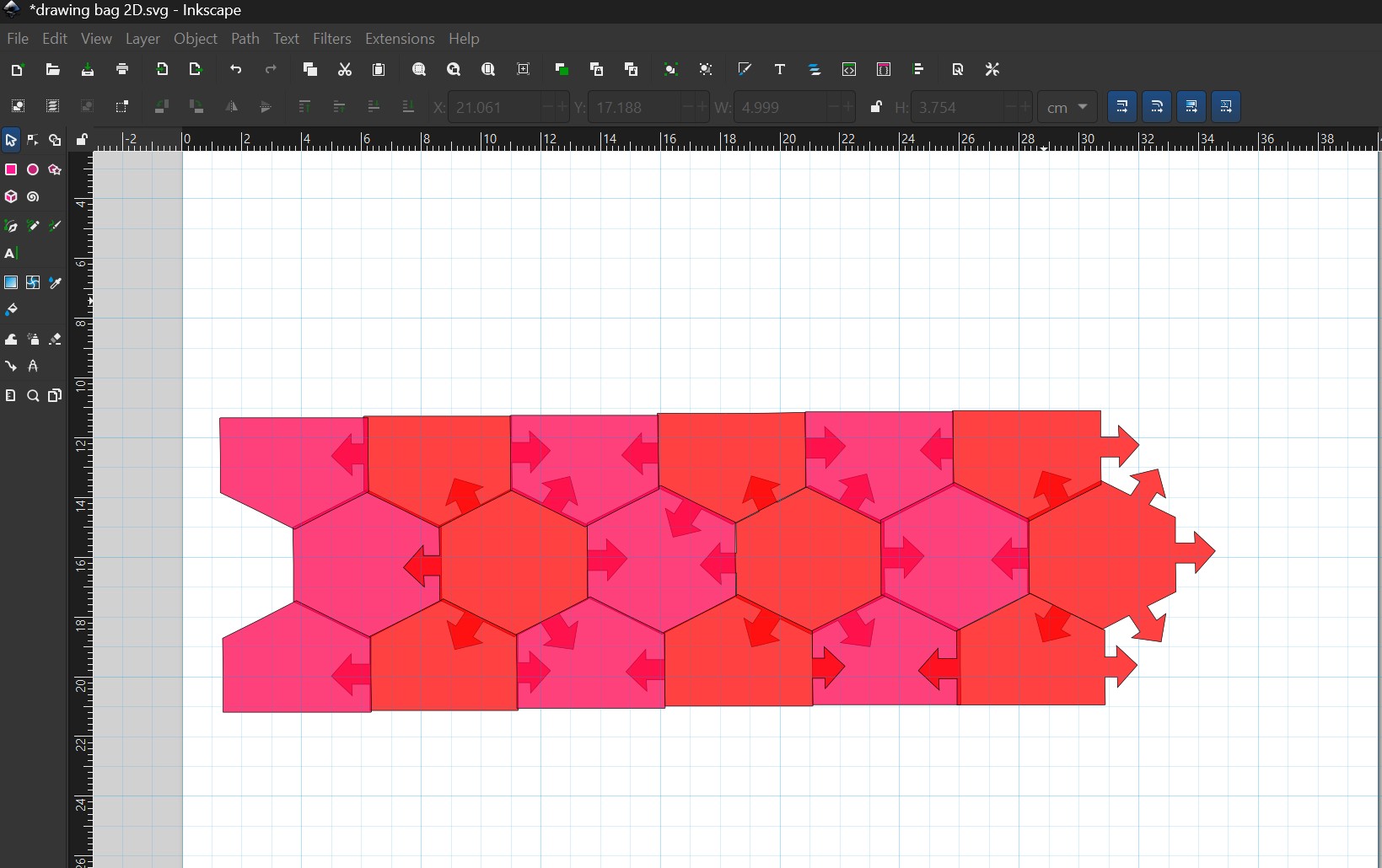Screen dimensions: 1382x868
Task: Click the Undo button
Action: click(236, 70)
